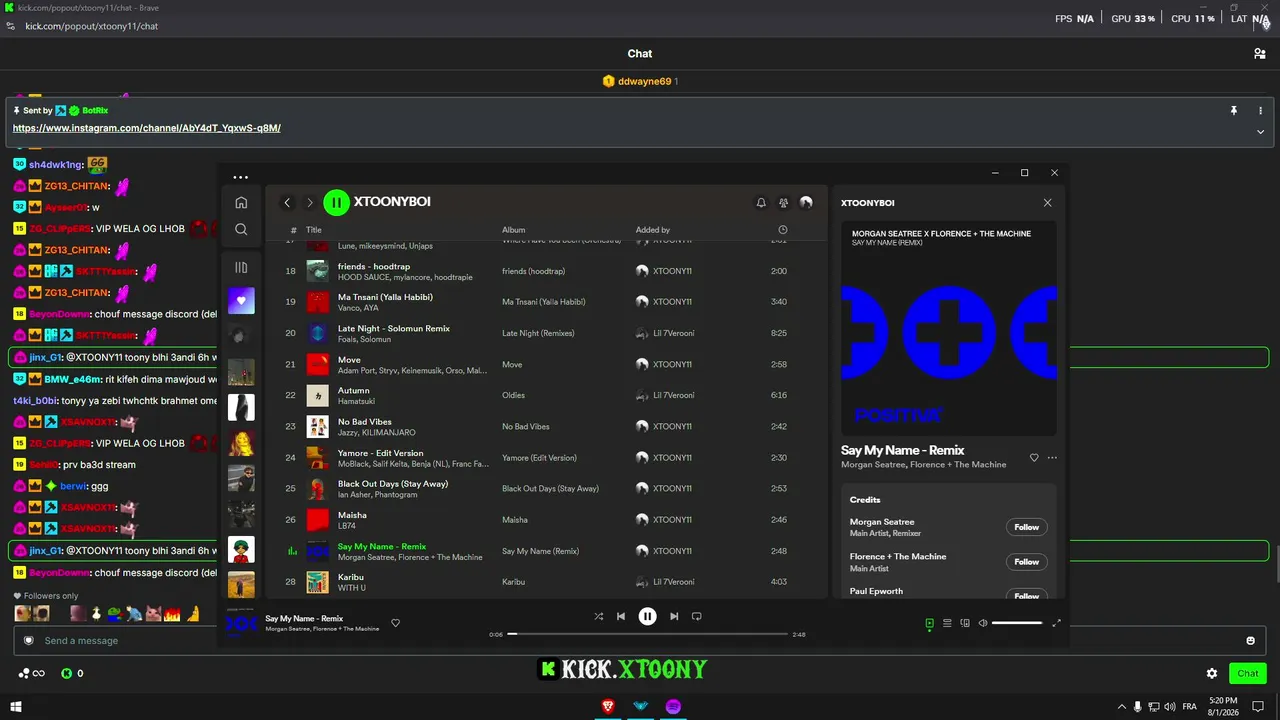Open pinned message options menu

click(x=1260, y=110)
